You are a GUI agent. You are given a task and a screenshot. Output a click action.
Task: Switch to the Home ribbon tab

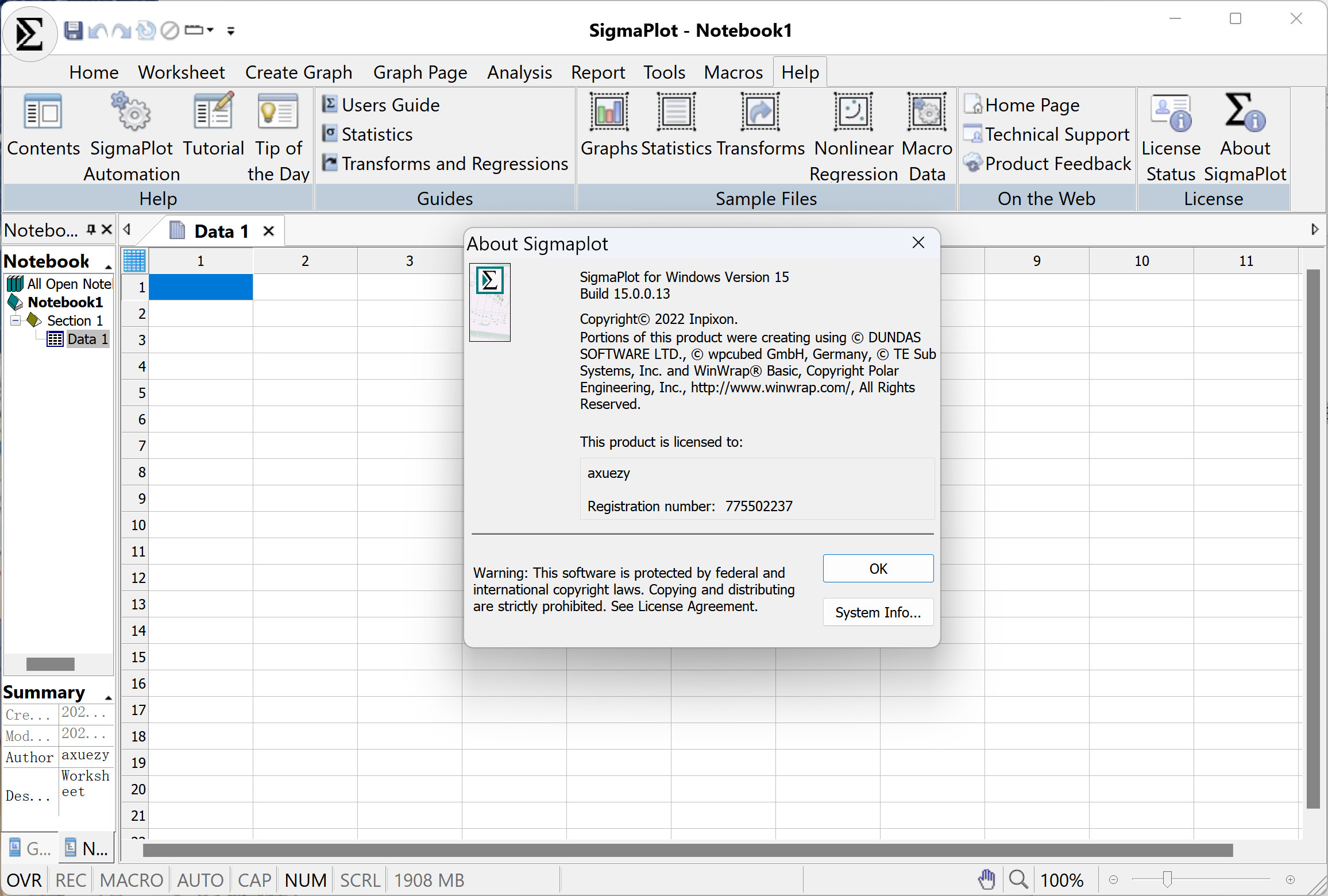point(94,72)
